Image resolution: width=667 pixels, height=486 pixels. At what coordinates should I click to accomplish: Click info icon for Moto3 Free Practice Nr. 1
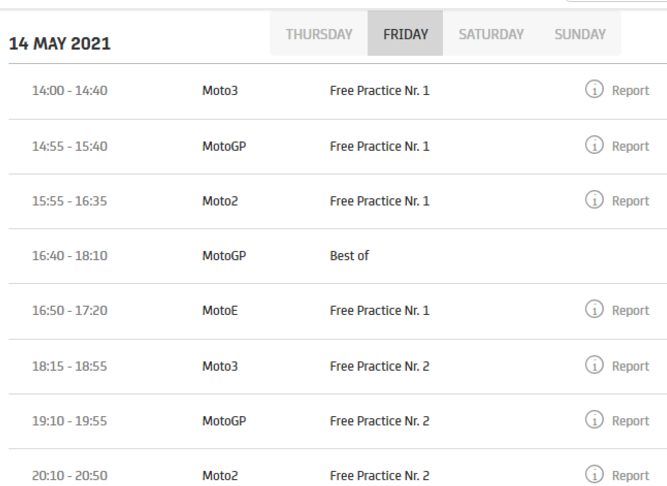click(593, 91)
